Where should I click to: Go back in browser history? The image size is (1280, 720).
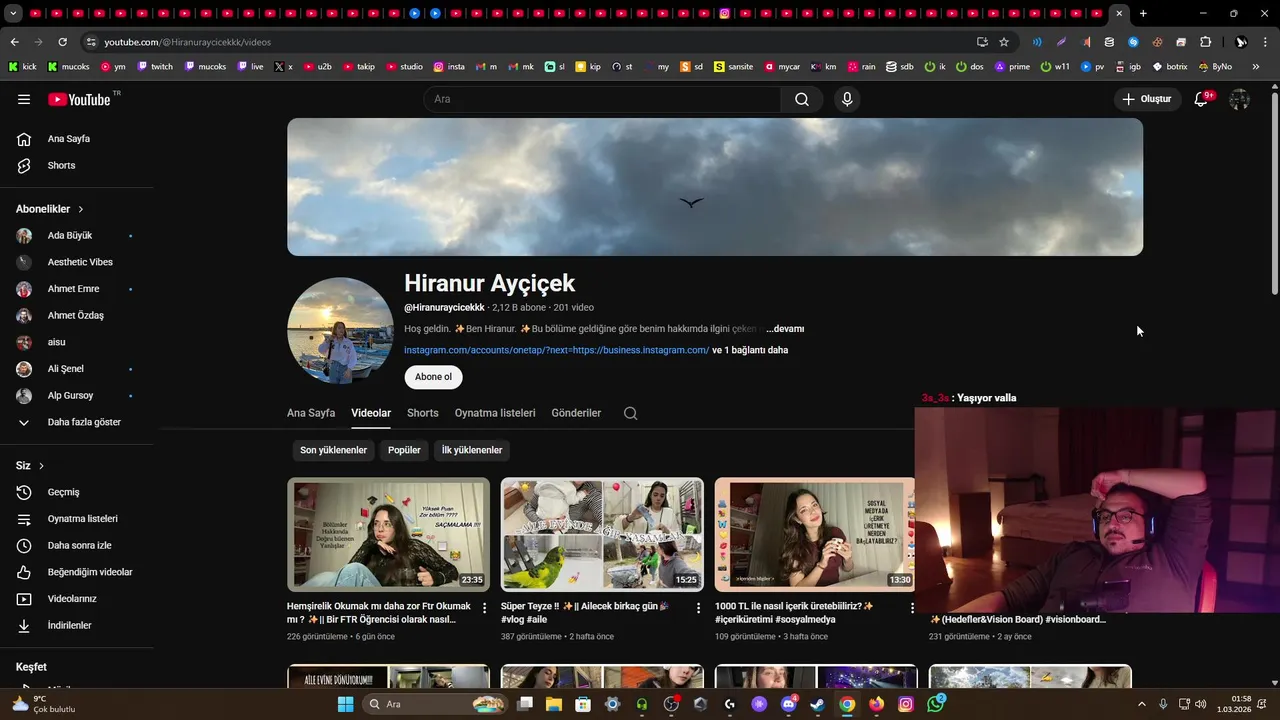pos(14,42)
